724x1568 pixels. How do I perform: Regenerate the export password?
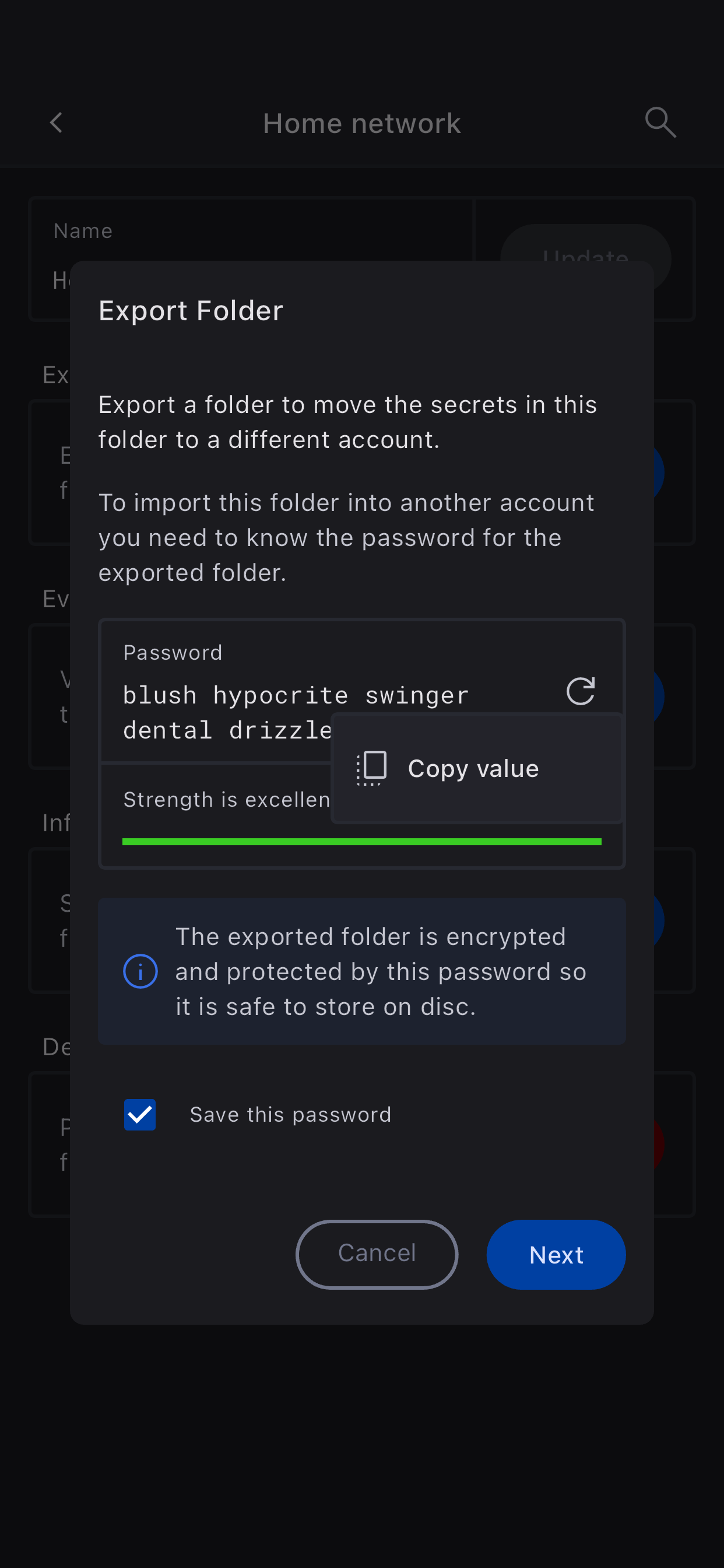point(580,691)
